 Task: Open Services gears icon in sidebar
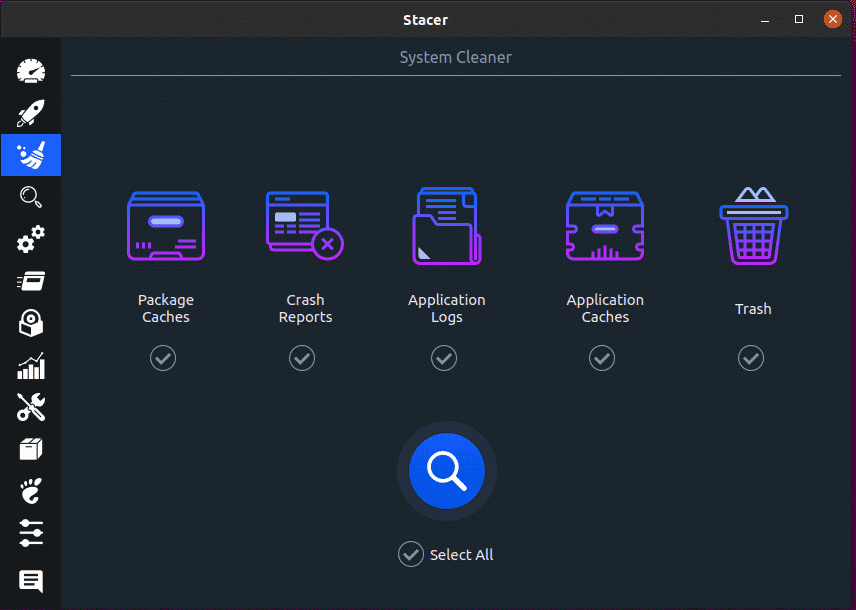coord(31,239)
